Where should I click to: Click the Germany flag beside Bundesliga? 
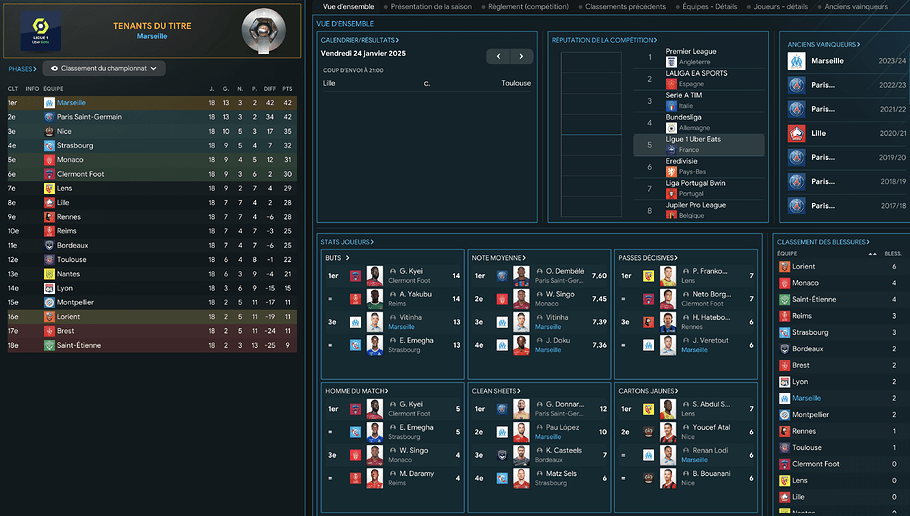(x=671, y=128)
